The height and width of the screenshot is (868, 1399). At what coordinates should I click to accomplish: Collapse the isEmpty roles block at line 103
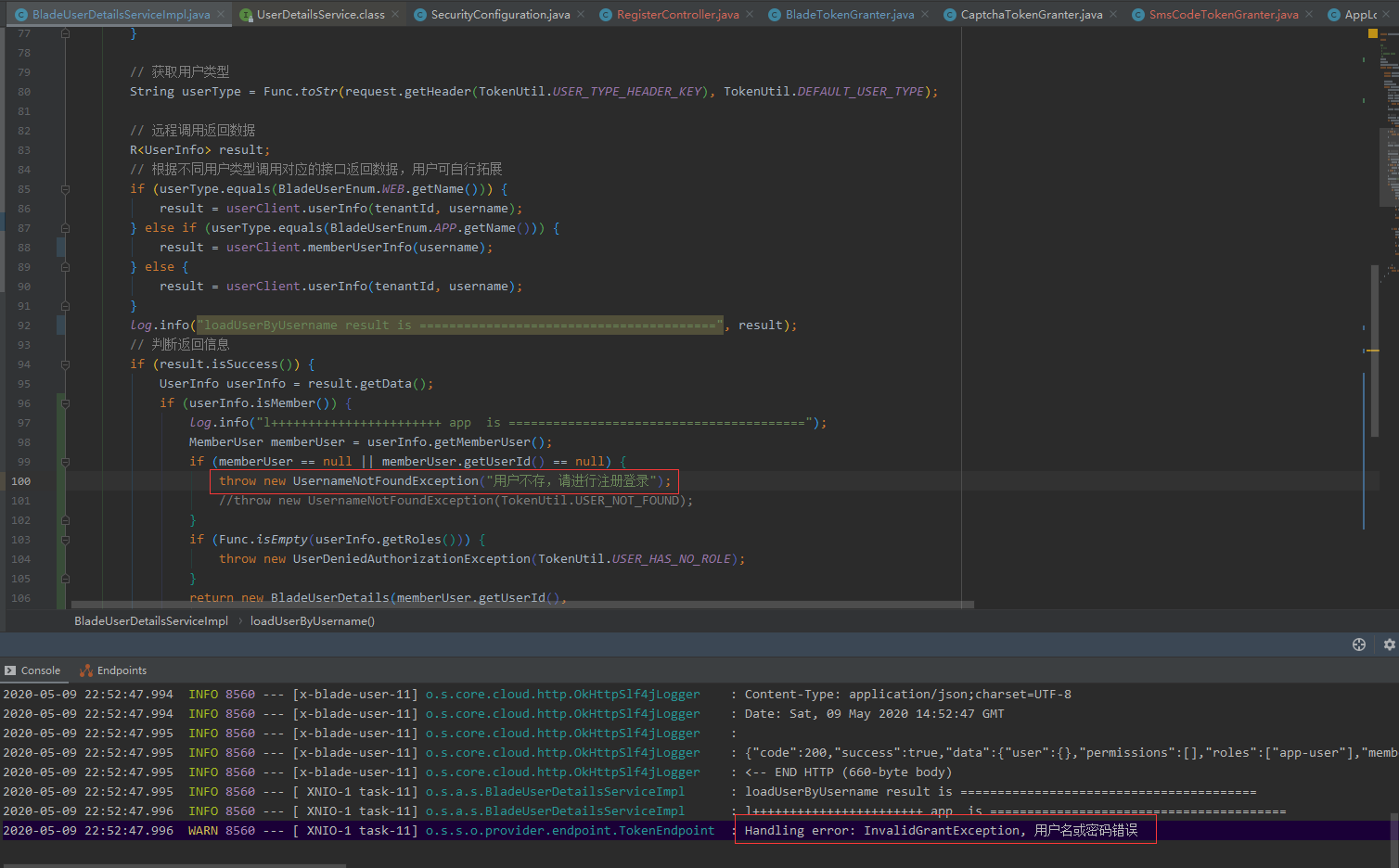pos(65,540)
